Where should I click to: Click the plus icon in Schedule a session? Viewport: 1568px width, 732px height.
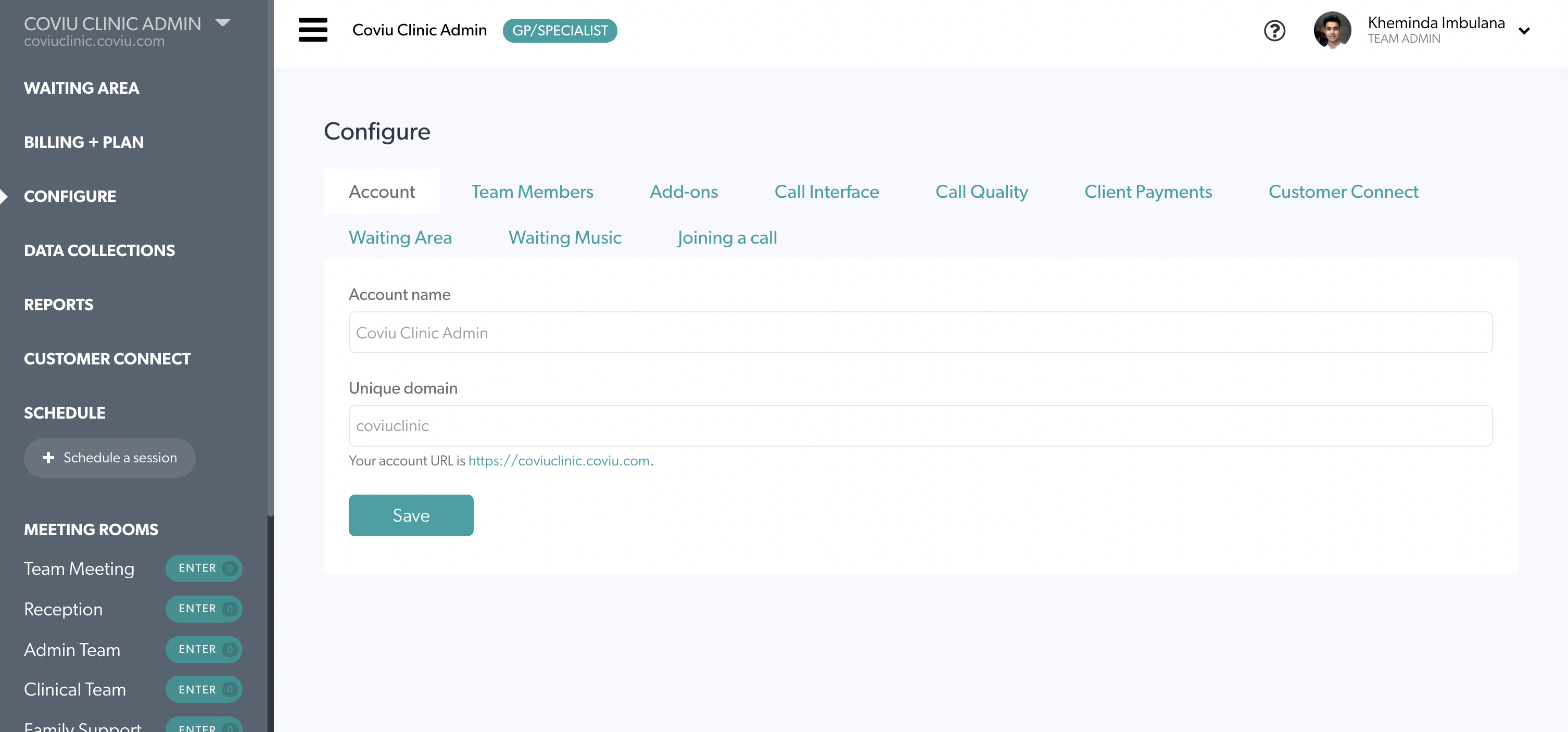click(x=49, y=457)
